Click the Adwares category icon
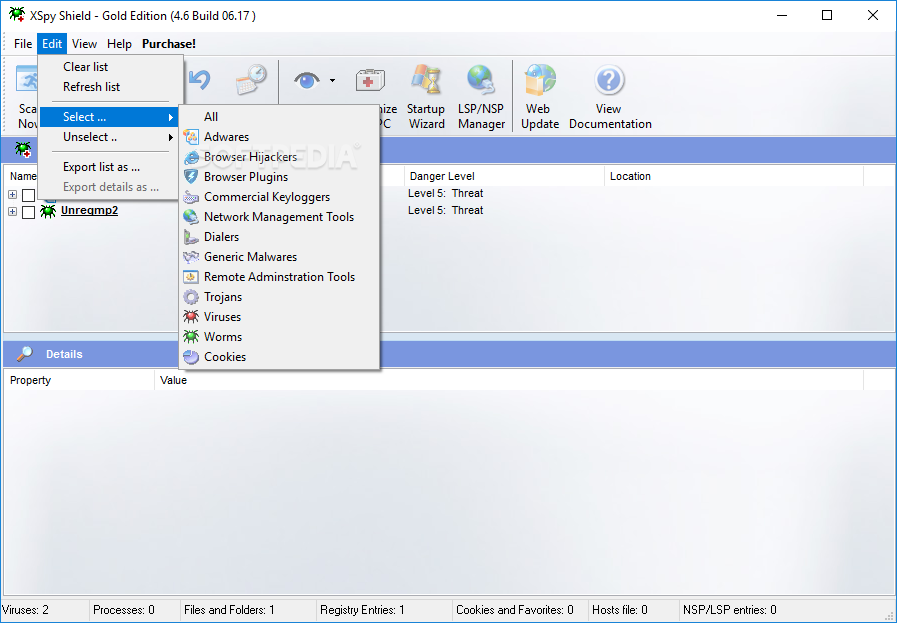 pyautogui.click(x=190, y=137)
